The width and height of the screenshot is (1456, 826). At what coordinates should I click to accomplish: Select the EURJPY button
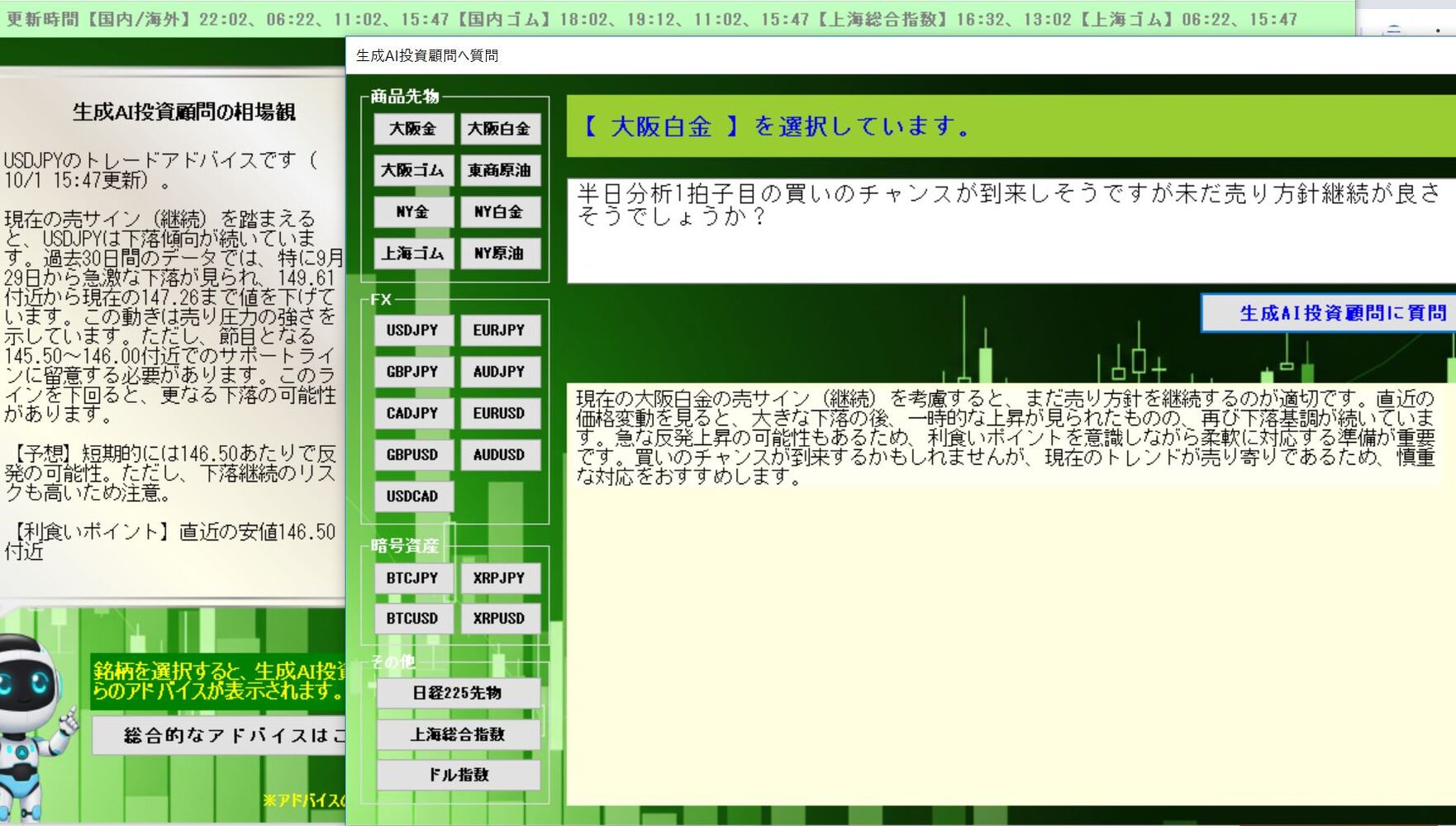[x=499, y=330]
